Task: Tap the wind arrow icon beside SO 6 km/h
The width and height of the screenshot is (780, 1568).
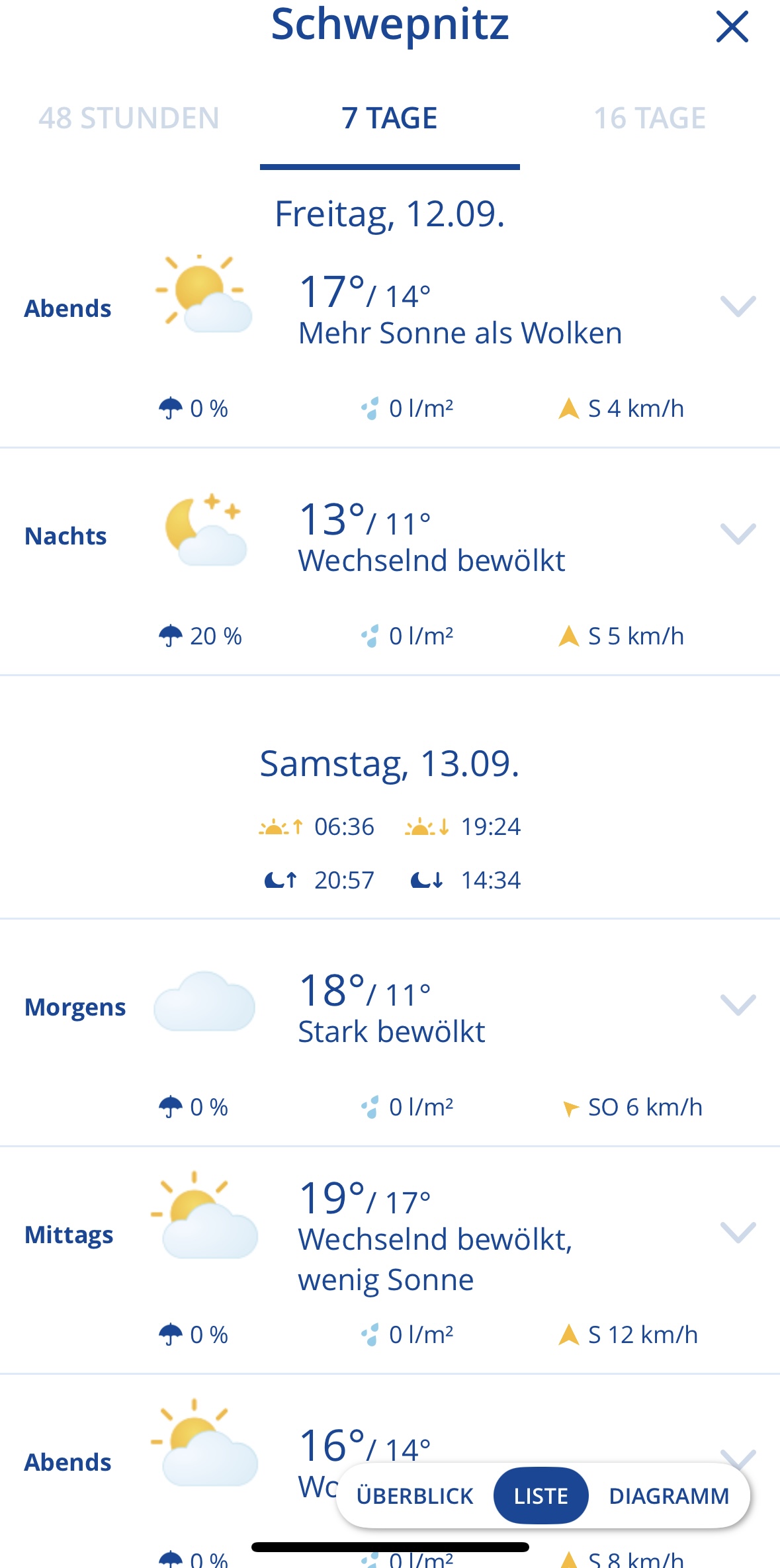Action: tap(569, 1108)
